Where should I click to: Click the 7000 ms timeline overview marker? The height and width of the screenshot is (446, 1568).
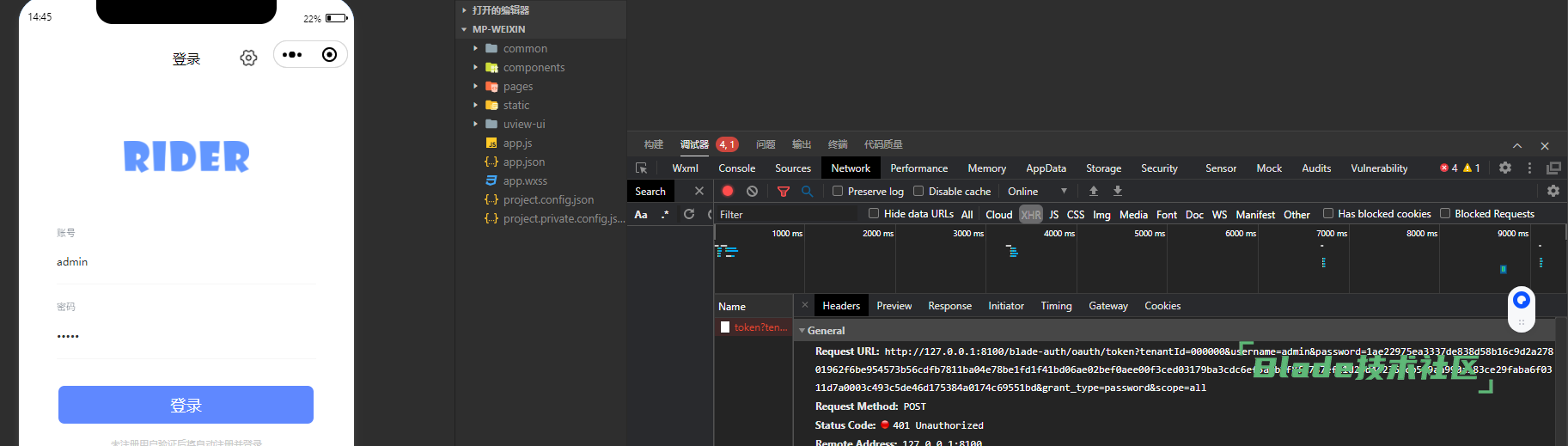1331,233
